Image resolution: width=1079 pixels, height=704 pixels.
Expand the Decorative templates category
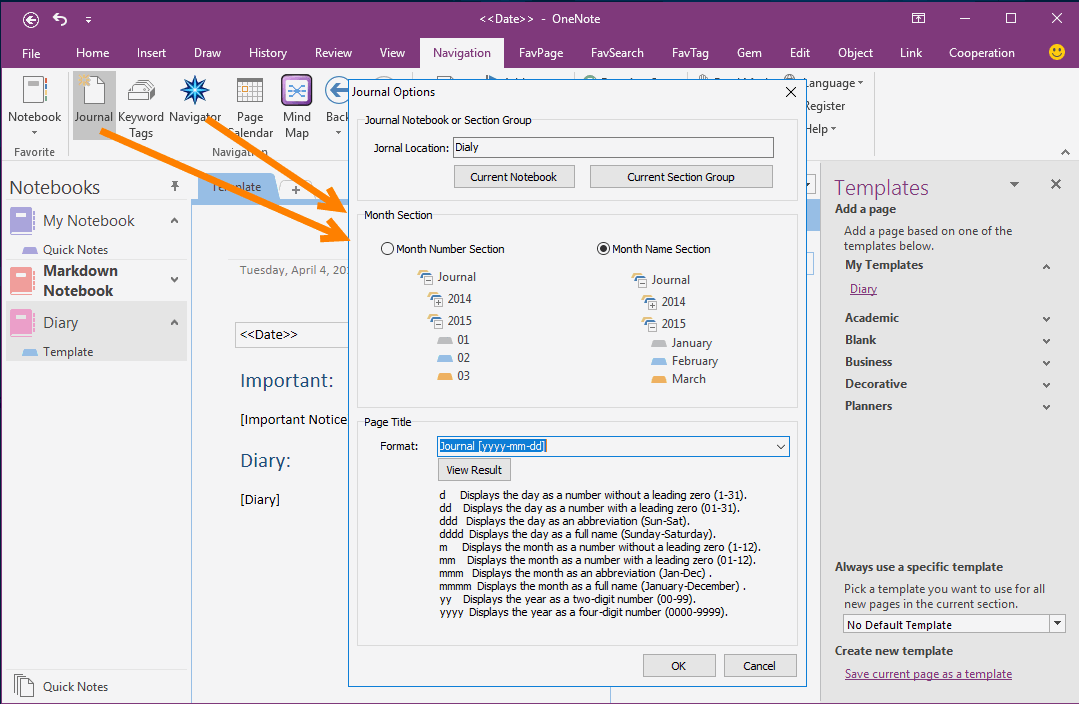[1046, 385]
